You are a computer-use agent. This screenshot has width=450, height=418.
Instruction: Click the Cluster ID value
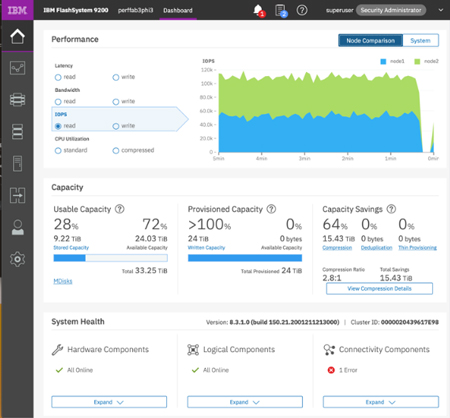[410, 322]
